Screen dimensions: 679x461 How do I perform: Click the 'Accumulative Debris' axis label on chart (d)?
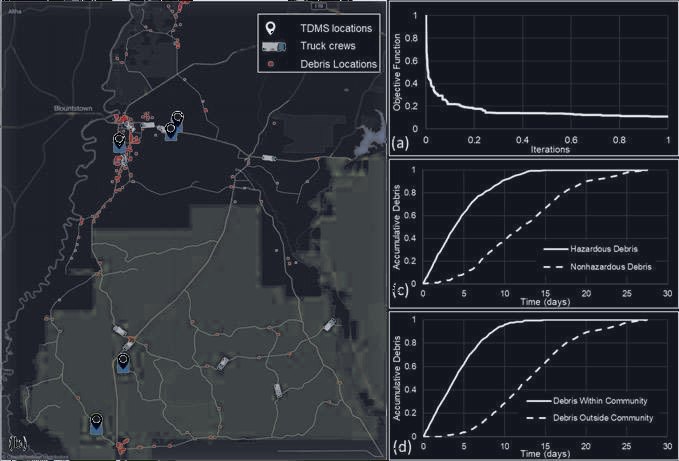pyautogui.click(x=397, y=378)
